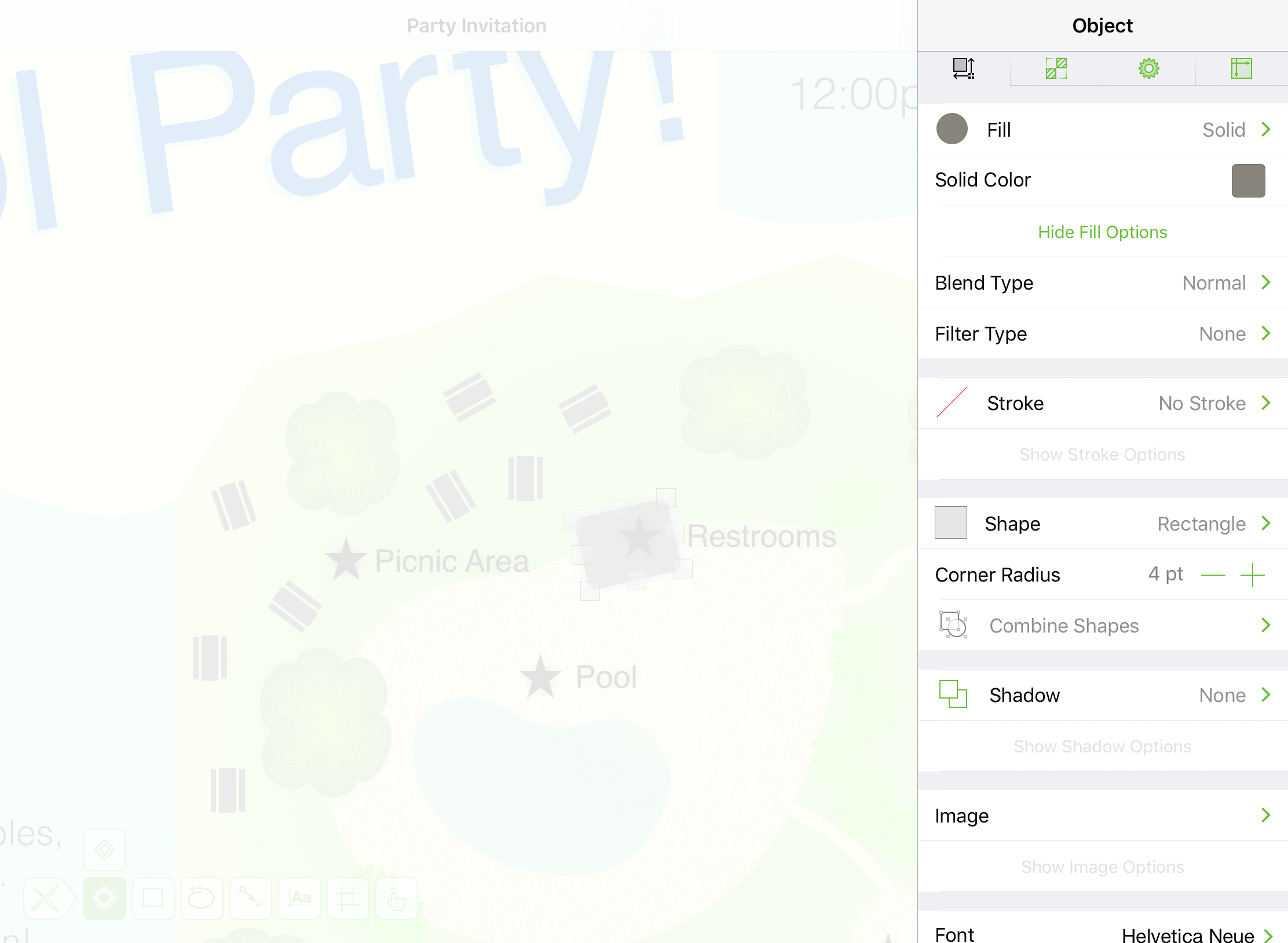Select the shadow panel icon
Image resolution: width=1288 pixels, height=943 pixels.
952,694
